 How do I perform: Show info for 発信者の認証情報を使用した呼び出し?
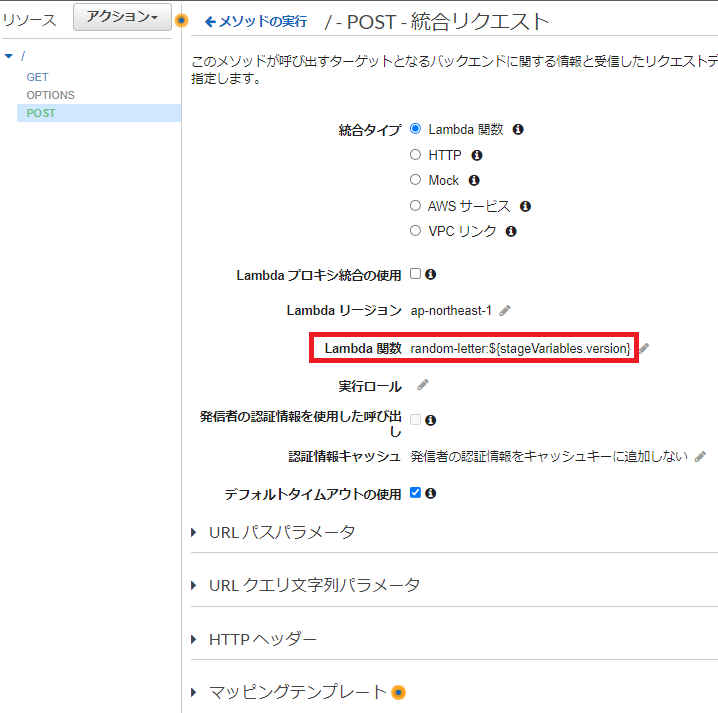click(430, 420)
